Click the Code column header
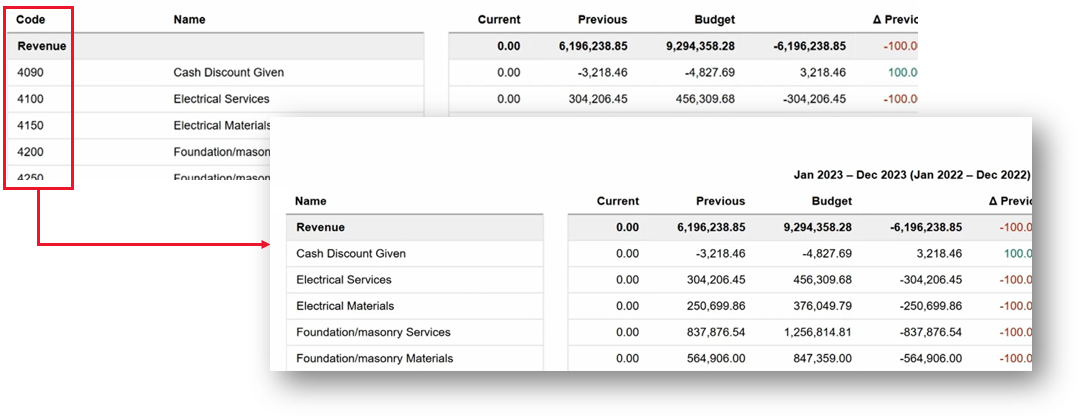The image size is (1081, 416). pyautogui.click(x=30, y=19)
